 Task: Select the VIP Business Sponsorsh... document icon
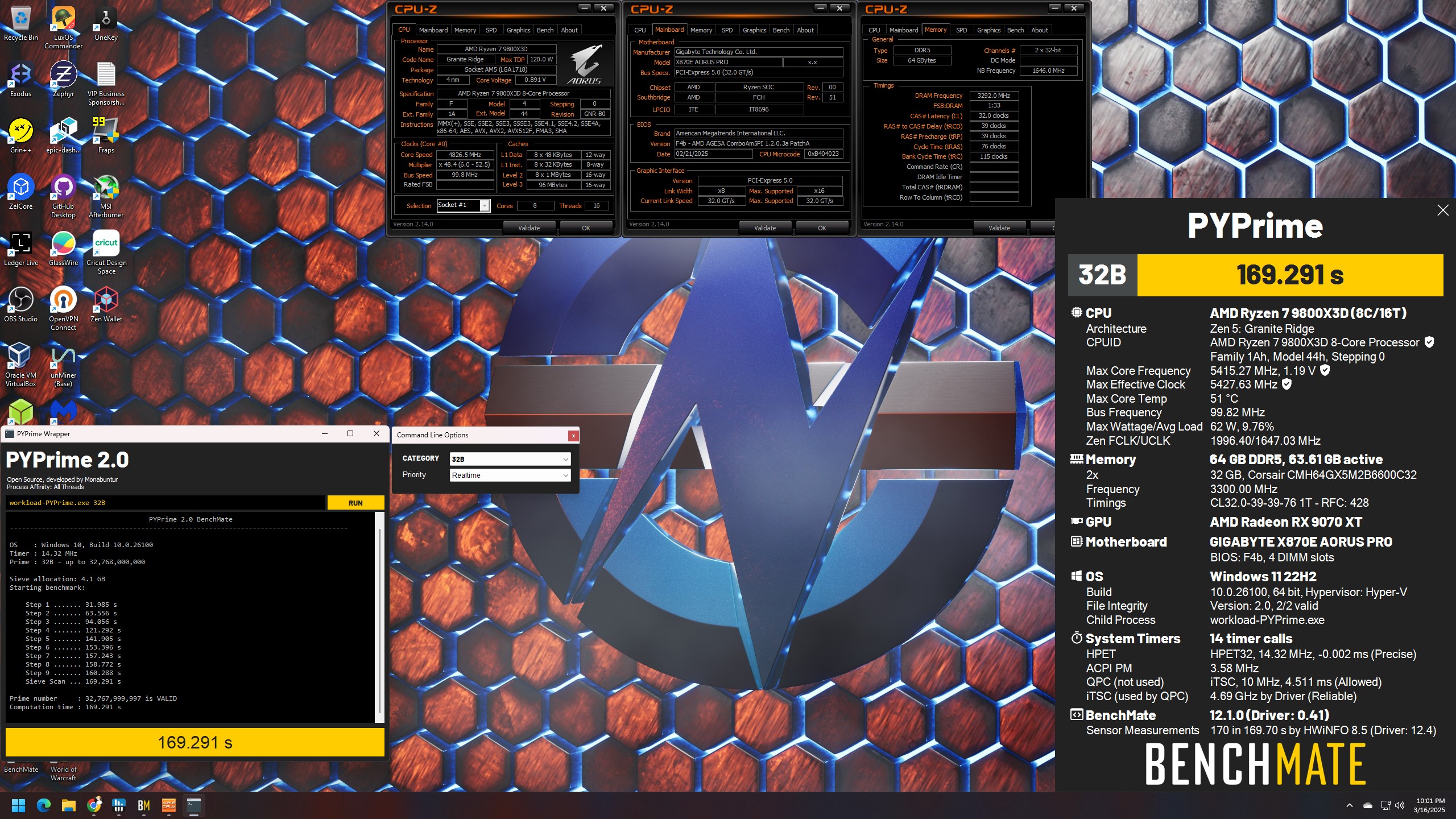(x=106, y=84)
